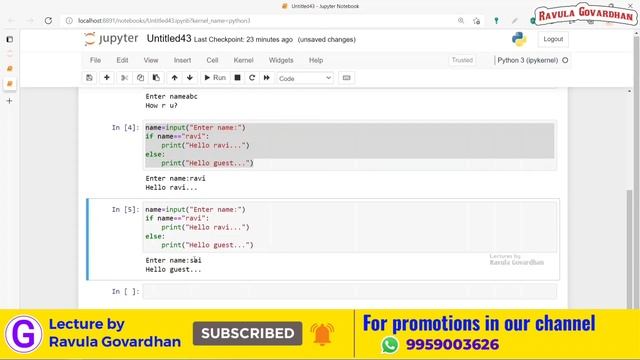Screen dimensions: 640x360
Task: Open the command palette keyboard icon
Action: tap(347, 78)
